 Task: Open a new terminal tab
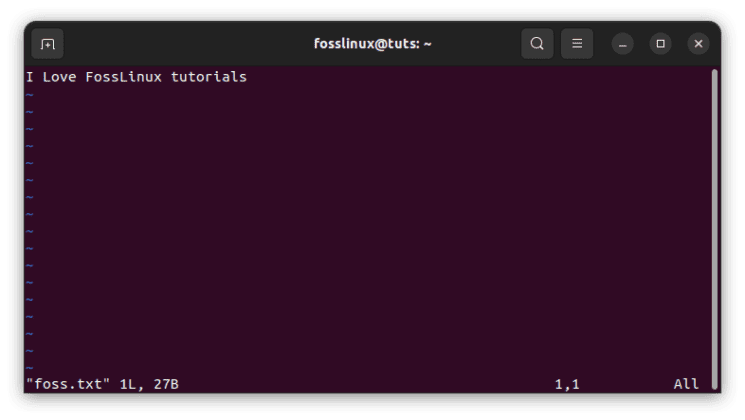[48, 44]
